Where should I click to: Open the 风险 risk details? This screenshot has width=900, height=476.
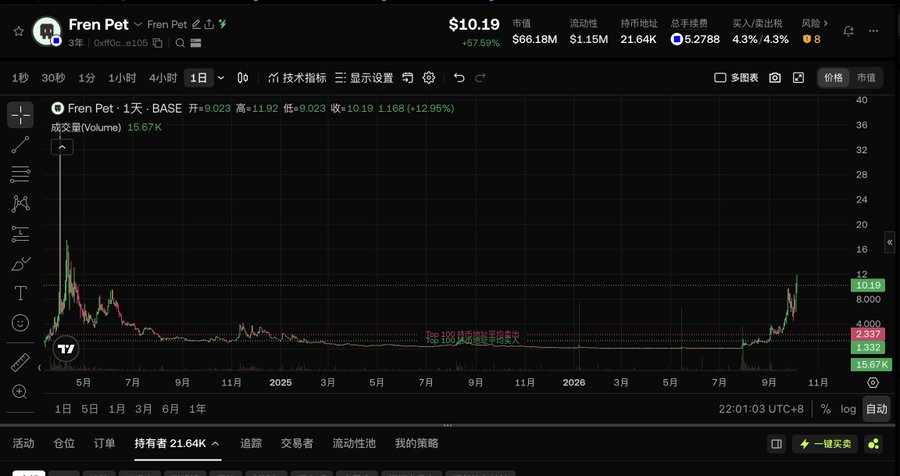coord(814,24)
